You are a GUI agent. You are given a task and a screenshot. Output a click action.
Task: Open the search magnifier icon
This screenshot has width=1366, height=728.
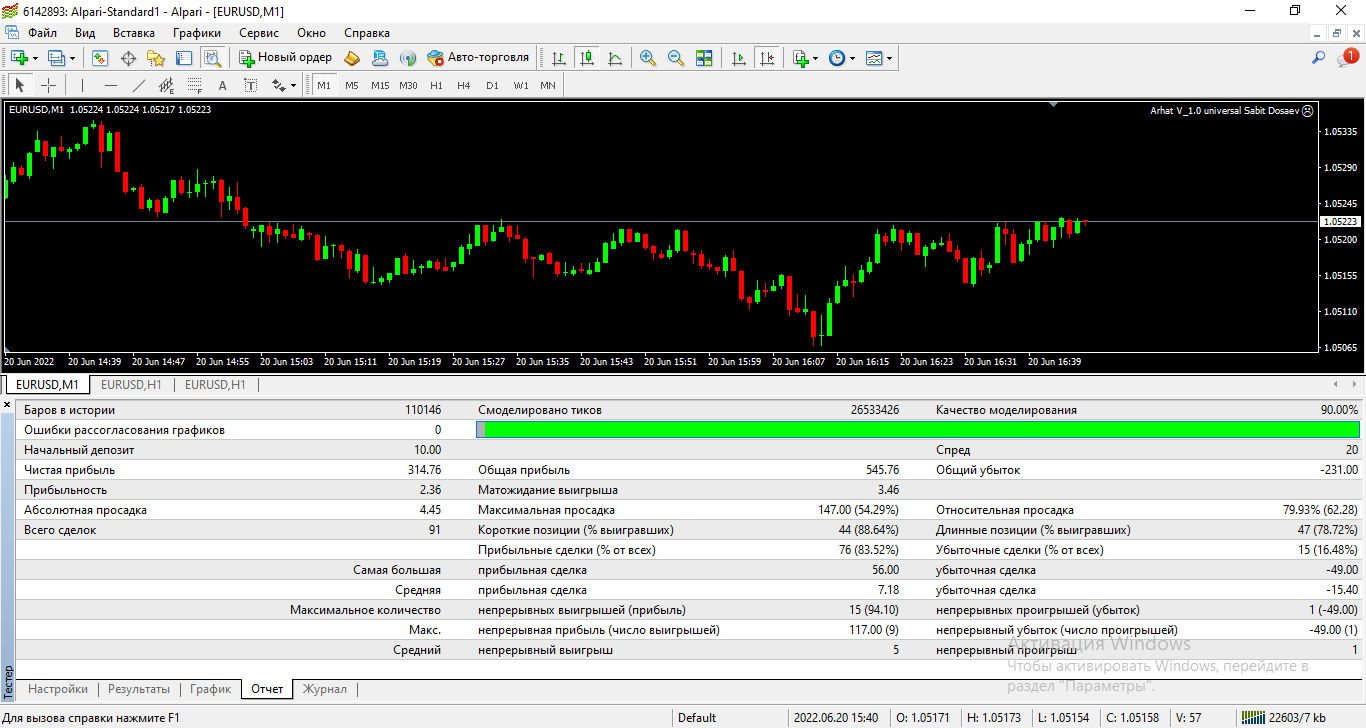pyautogui.click(x=1319, y=58)
